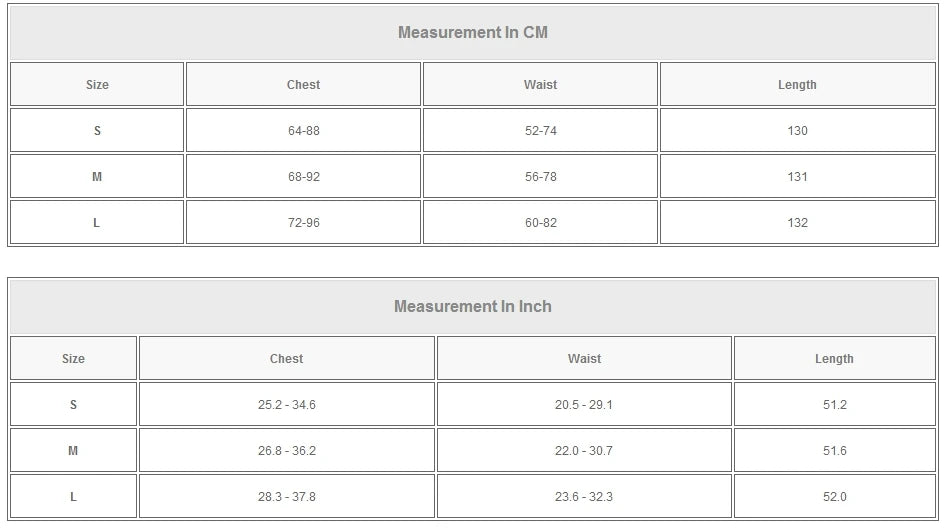Image resolution: width=947 pixels, height=528 pixels.
Task: Click length value 52.0
Action: pos(834,497)
